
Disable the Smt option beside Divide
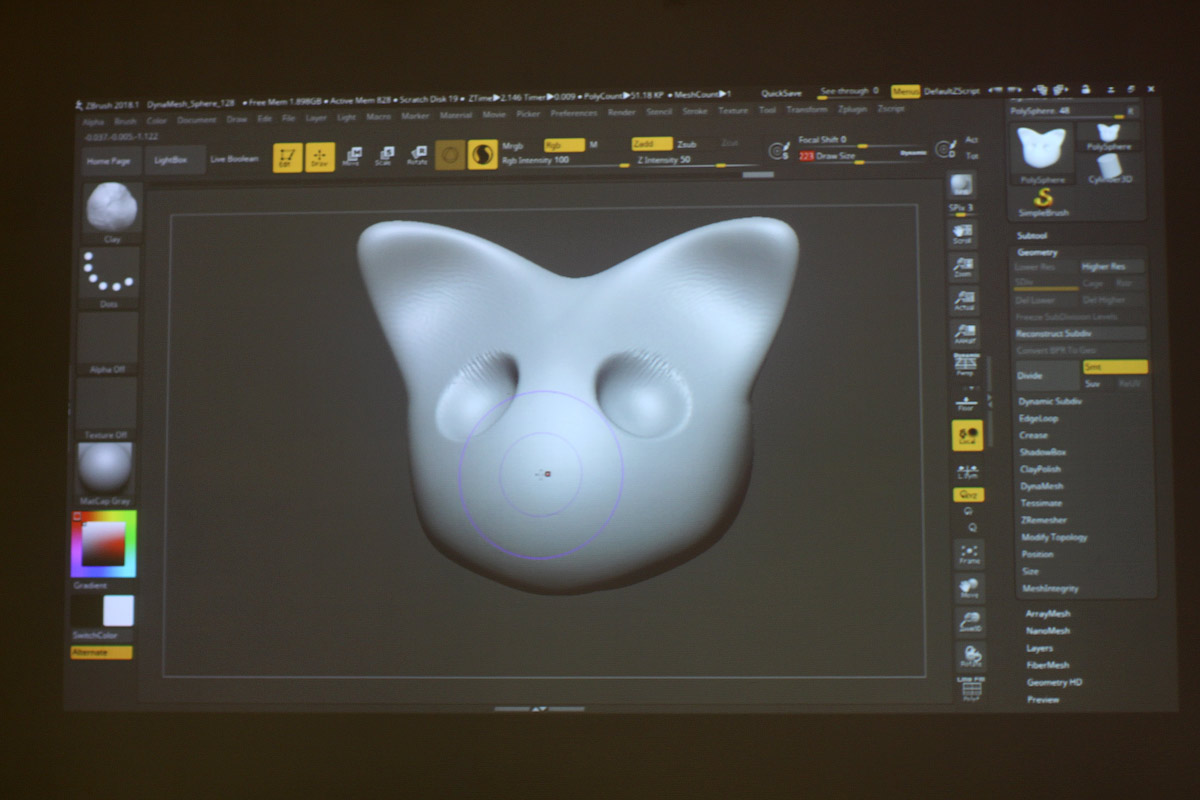click(1114, 367)
